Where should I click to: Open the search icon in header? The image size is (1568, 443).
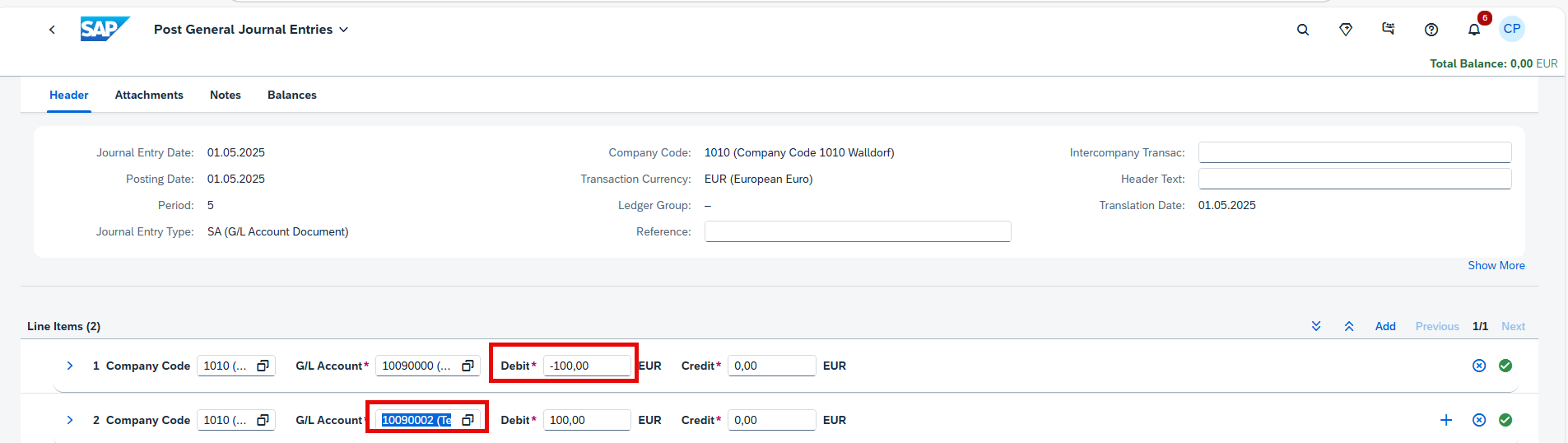(x=1303, y=30)
